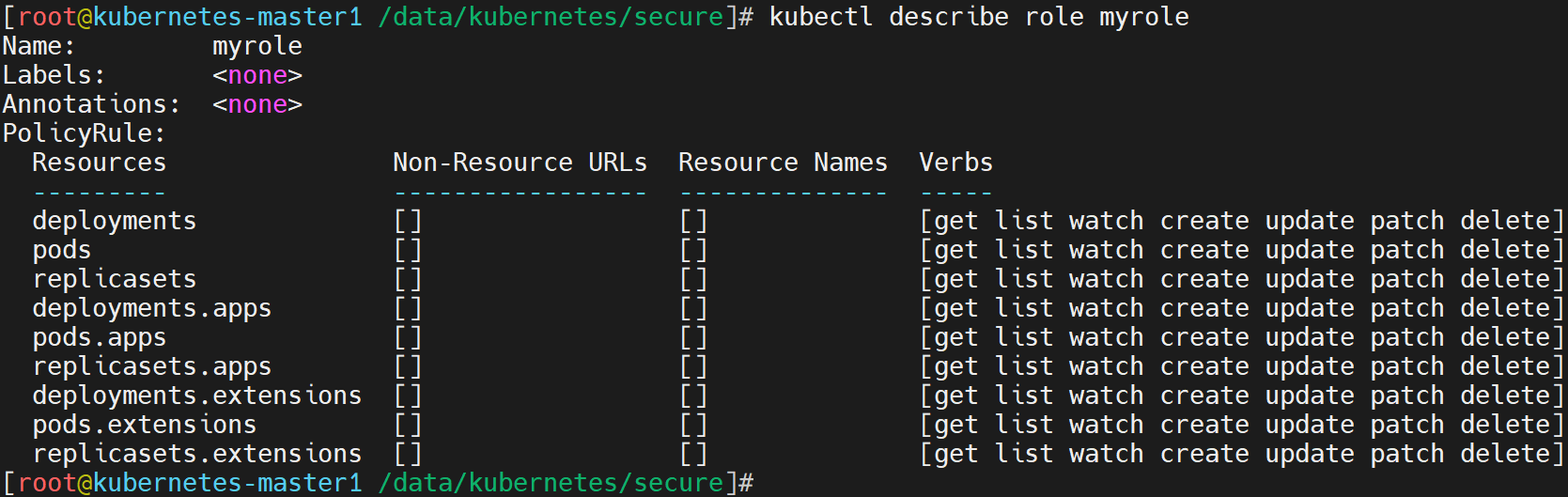
Task: Click the 'kubectl describe role myrole' command text
Action: [x=979, y=17]
